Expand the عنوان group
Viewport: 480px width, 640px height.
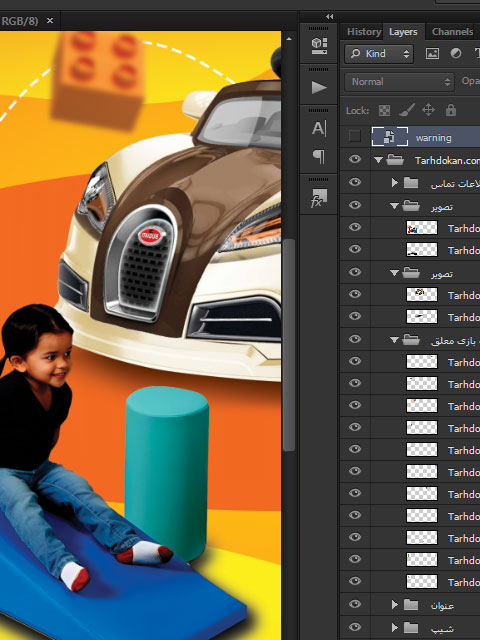(x=394, y=604)
